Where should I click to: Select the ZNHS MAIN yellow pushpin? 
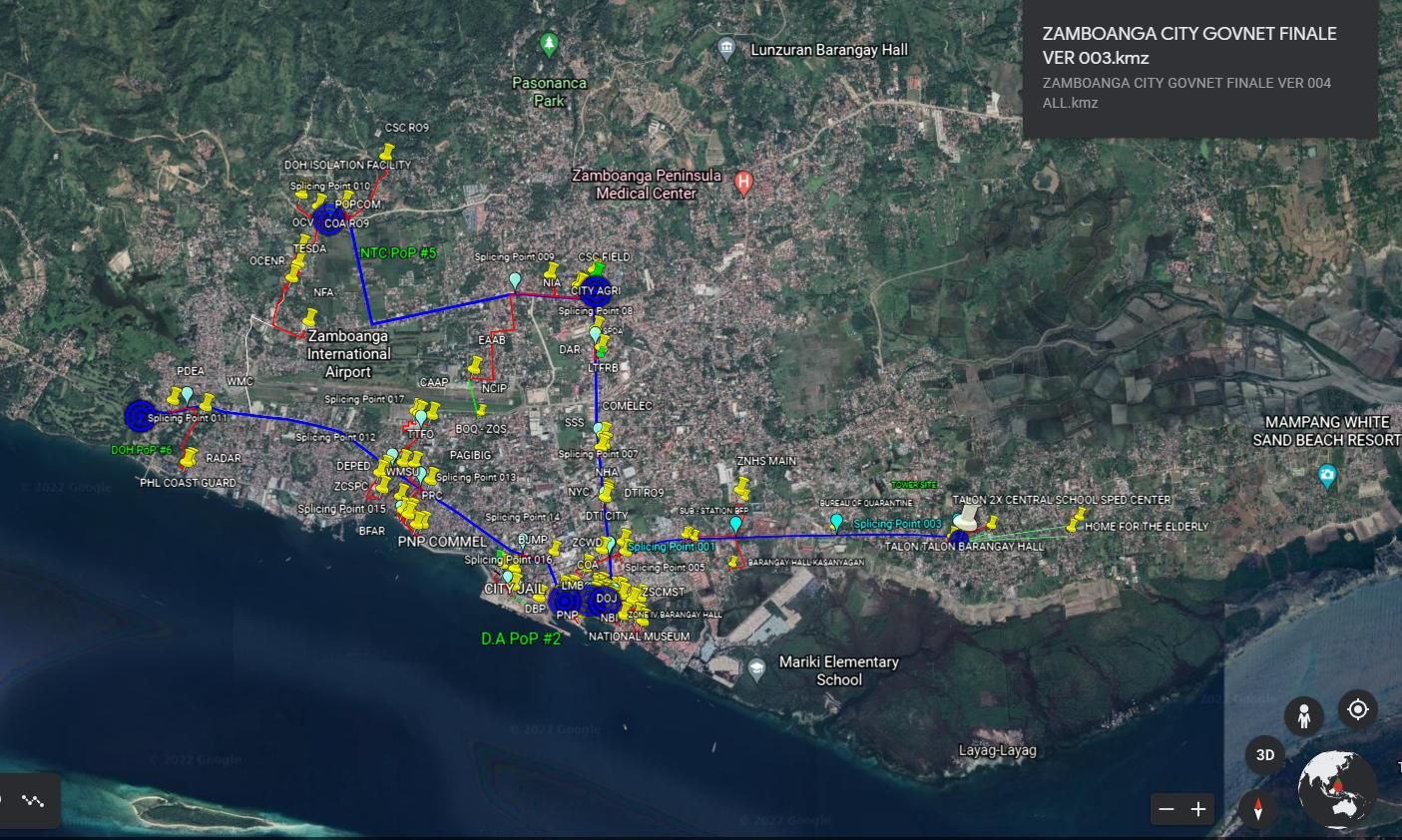742,486
